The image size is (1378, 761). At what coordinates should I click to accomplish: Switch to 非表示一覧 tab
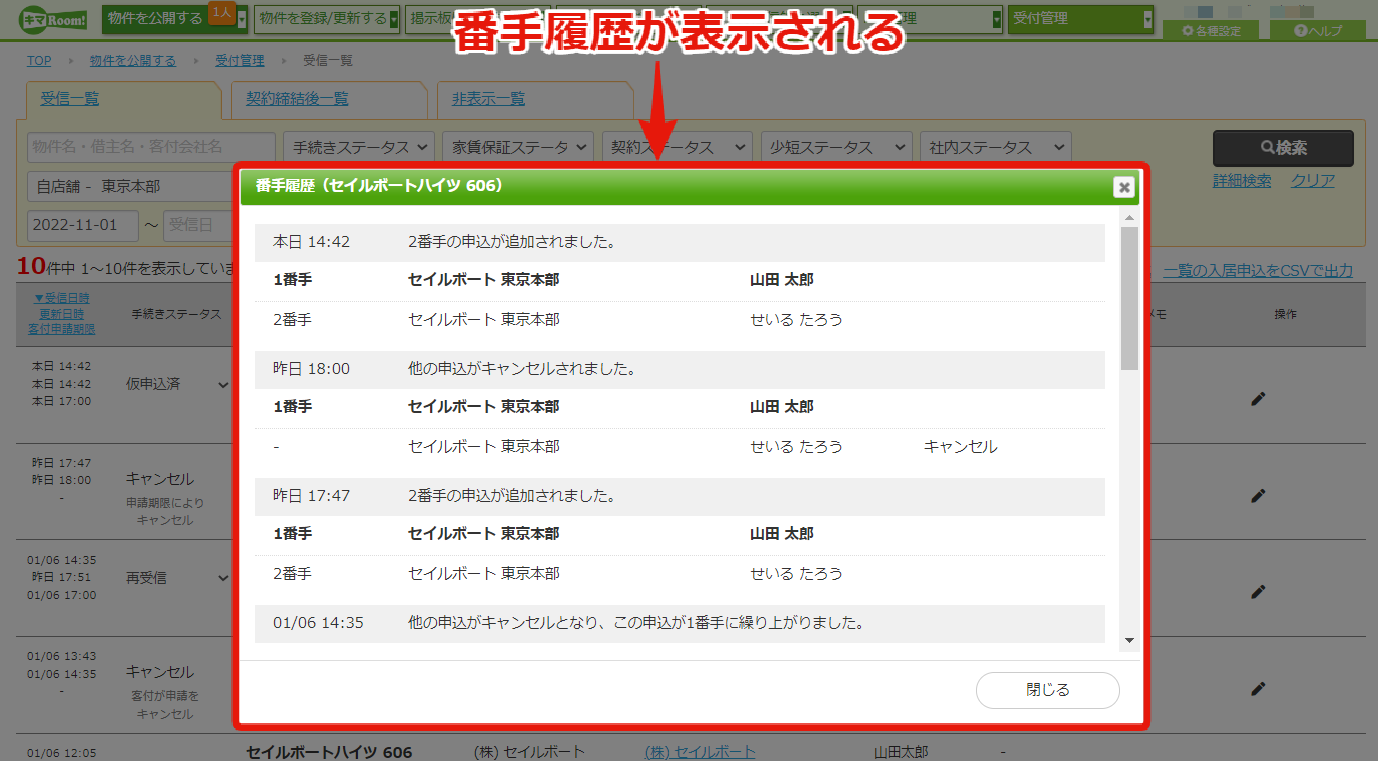point(488,99)
